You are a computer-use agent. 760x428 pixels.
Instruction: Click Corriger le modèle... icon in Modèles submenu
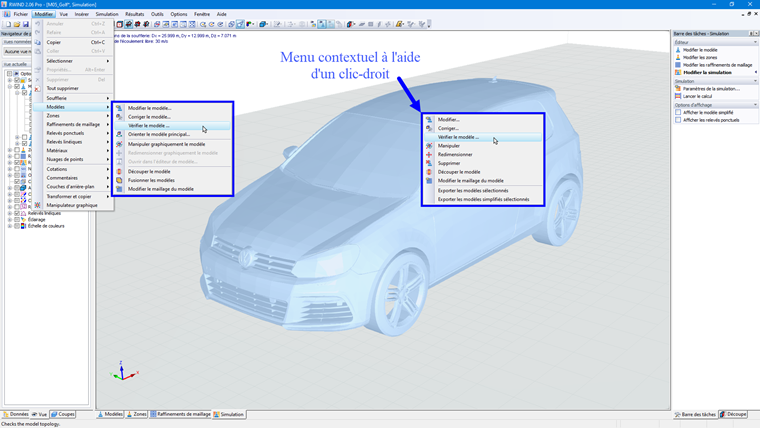tap(119, 117)
